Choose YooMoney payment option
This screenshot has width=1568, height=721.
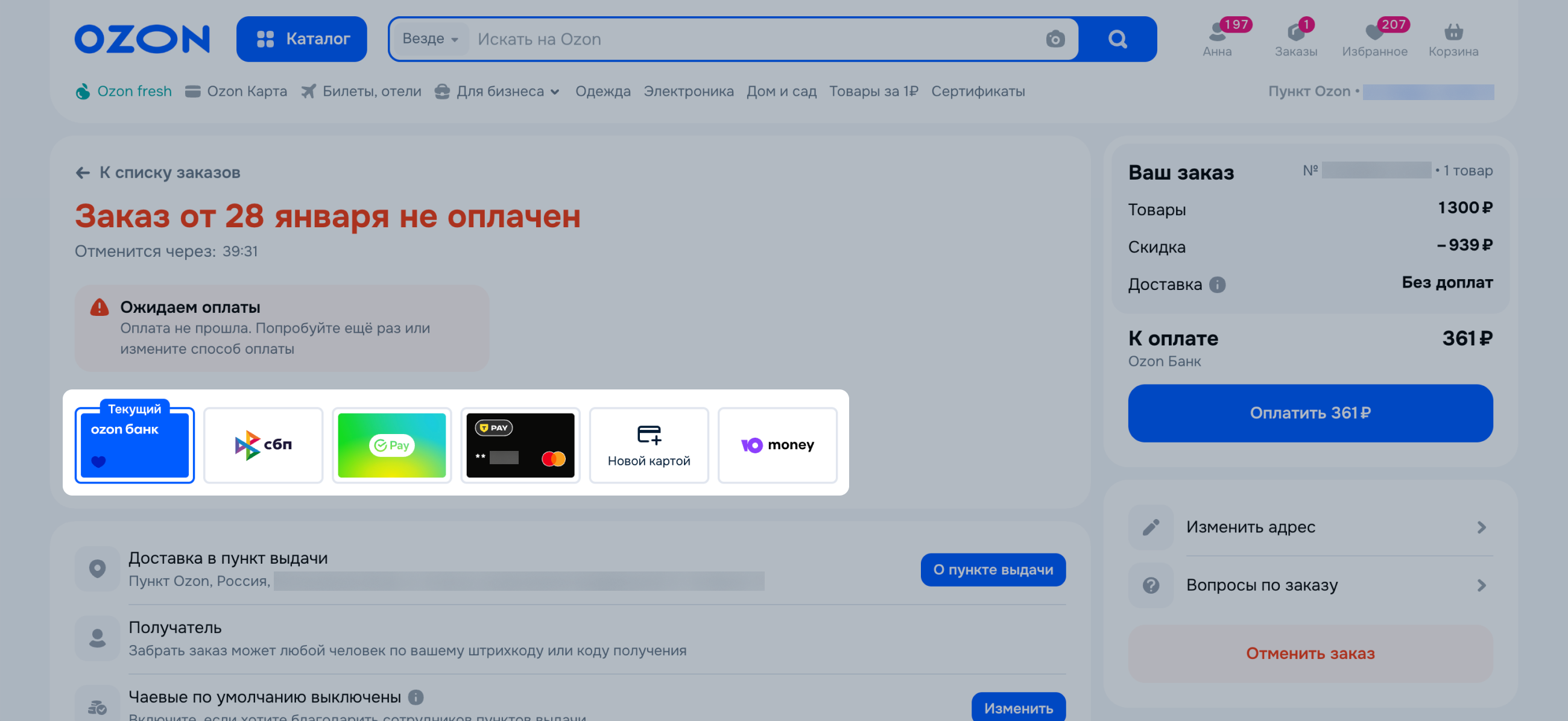pyautogui.click(x=777, y=445)
